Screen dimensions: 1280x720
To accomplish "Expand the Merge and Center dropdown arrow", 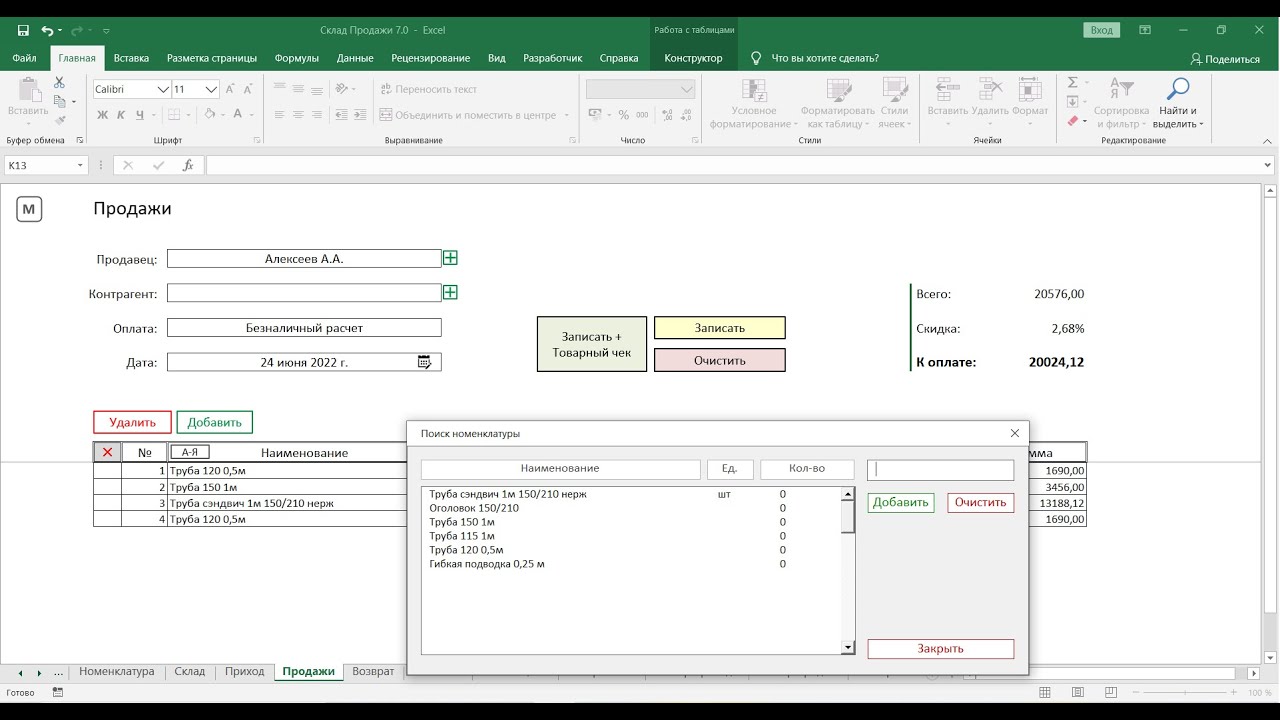I will (x=567, y=115).
